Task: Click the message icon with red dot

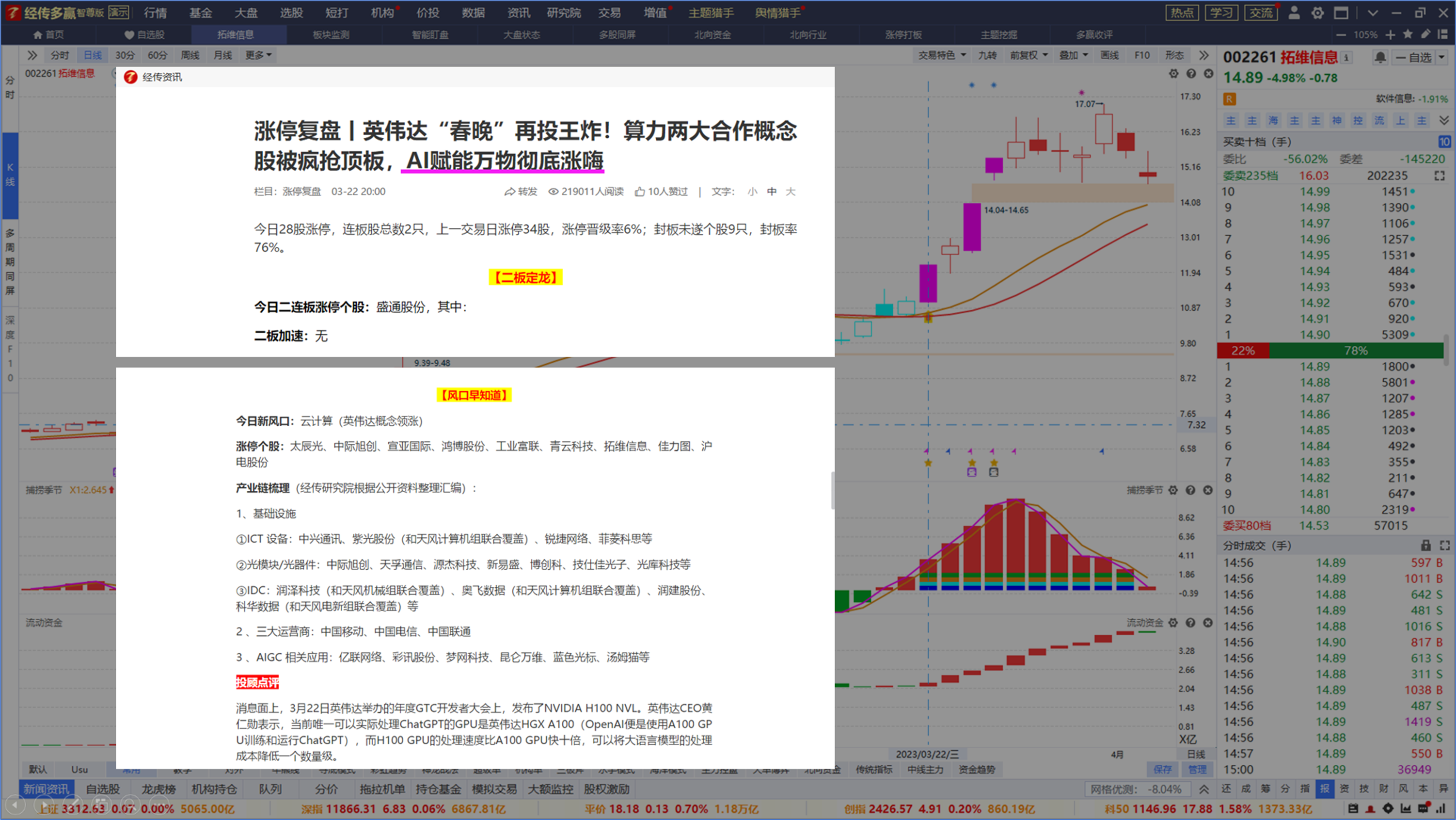Action: (1423, 808)
